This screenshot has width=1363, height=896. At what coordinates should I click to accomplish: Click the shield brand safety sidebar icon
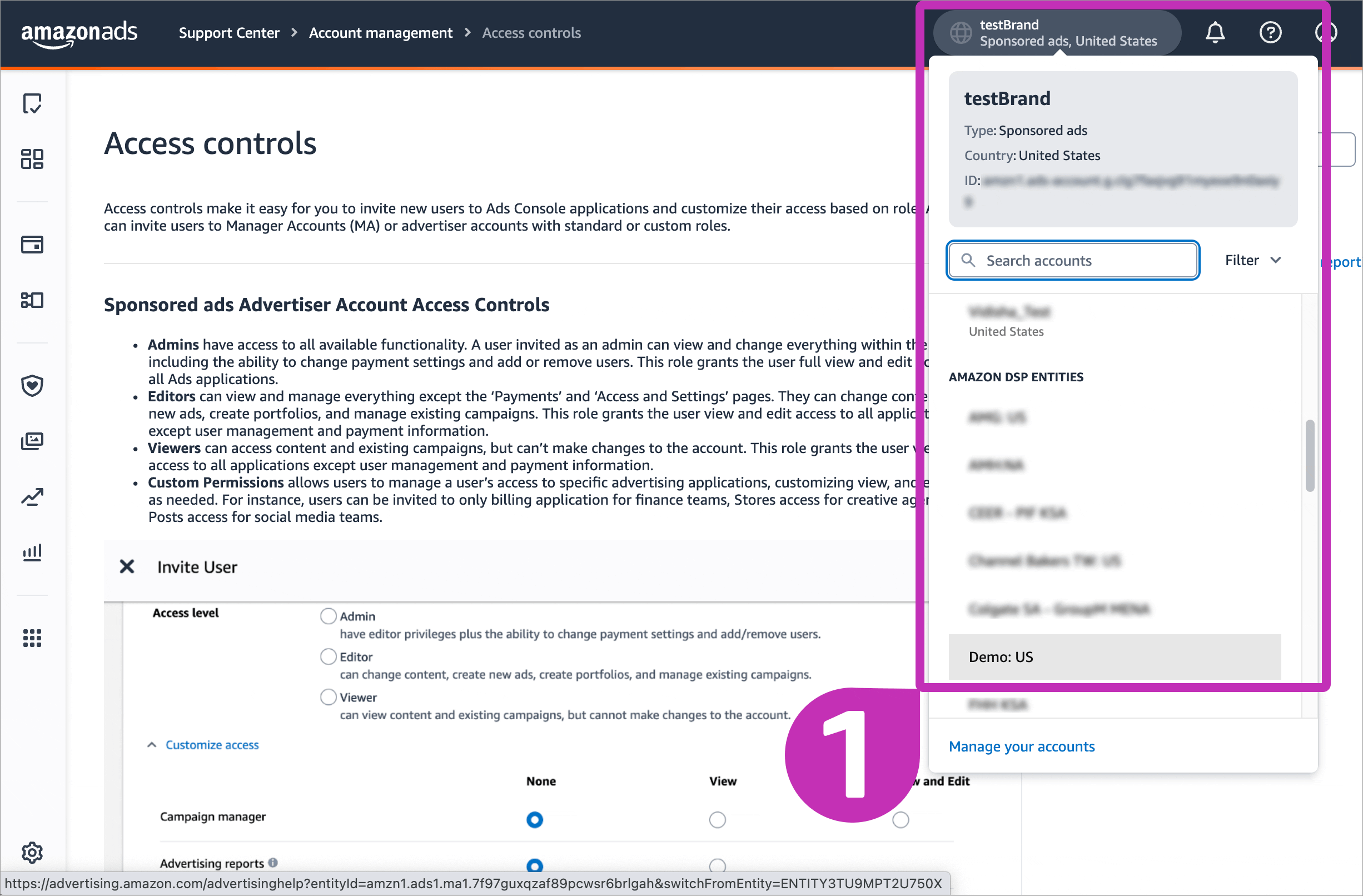[x=32, y=385]
